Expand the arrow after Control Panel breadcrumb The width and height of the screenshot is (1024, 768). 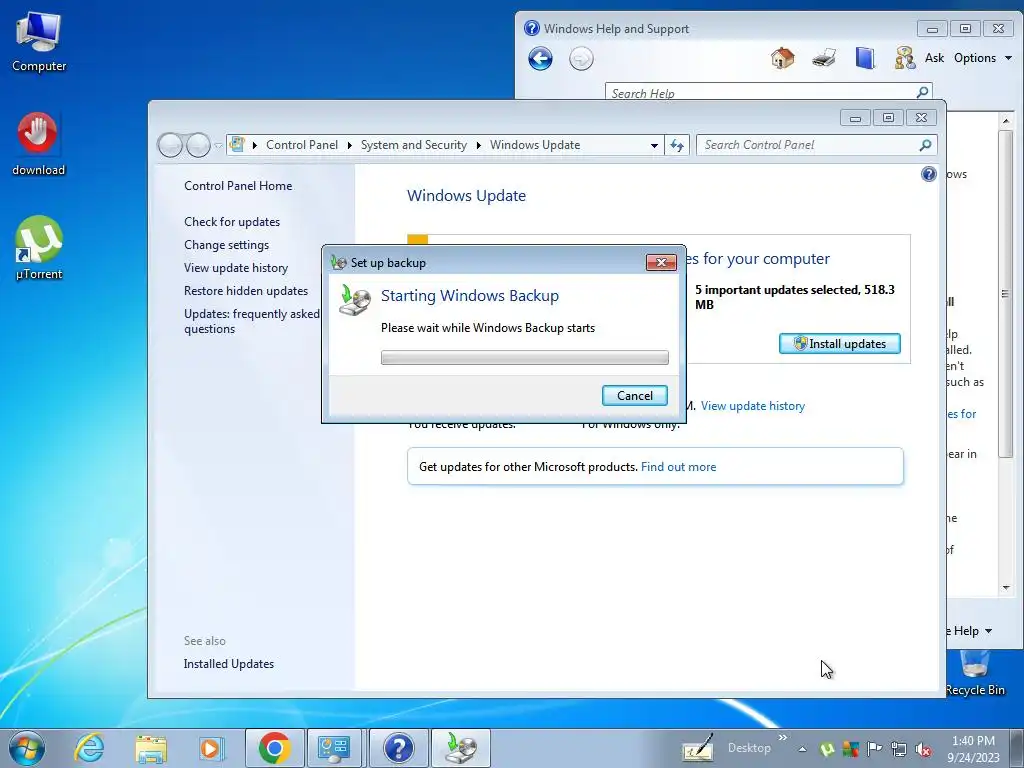tap(349, 145)
